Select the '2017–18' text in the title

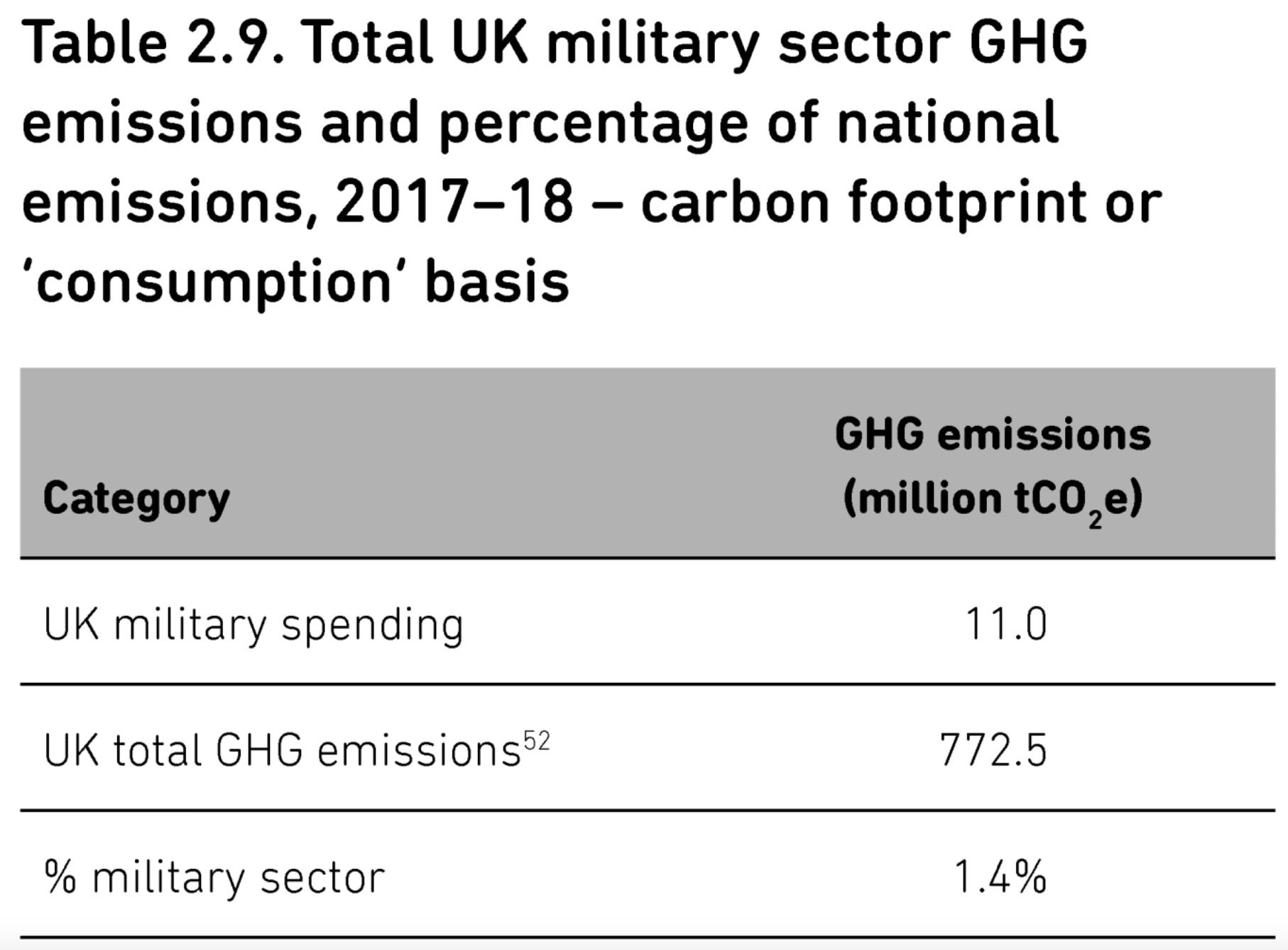coord(454,202)
